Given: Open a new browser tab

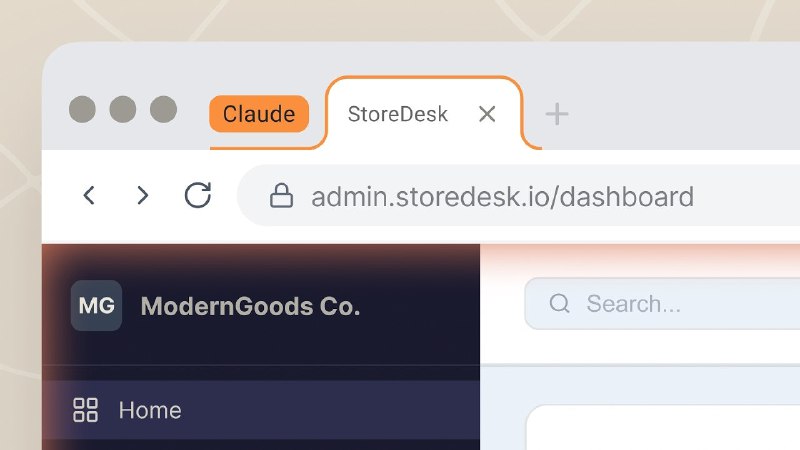Looking at the screenshot, I should coord(557,114).
